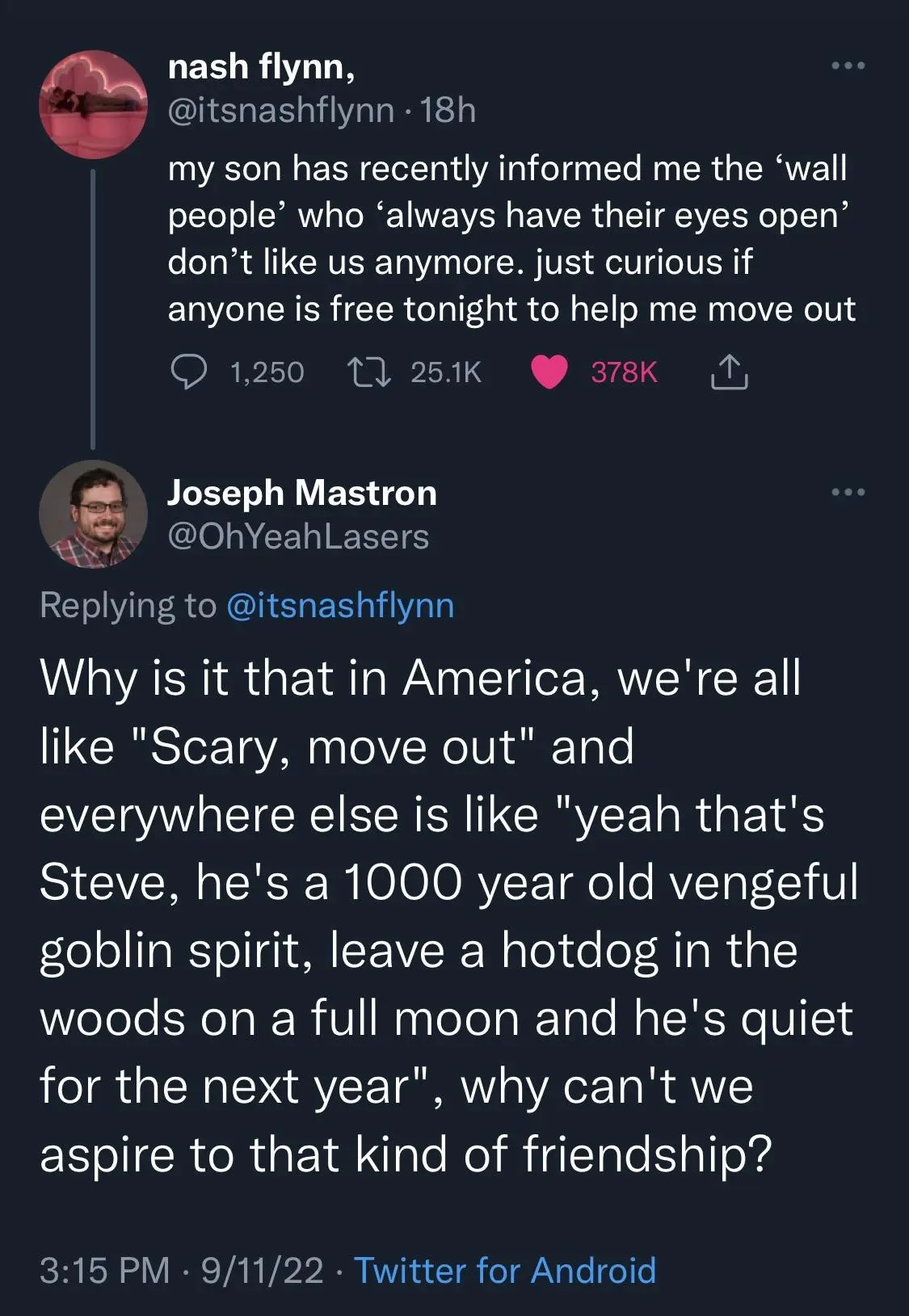Click the Joseph Mastron display name
The height and width of the screenshot is (1316, 909).
tap(301, 493)
